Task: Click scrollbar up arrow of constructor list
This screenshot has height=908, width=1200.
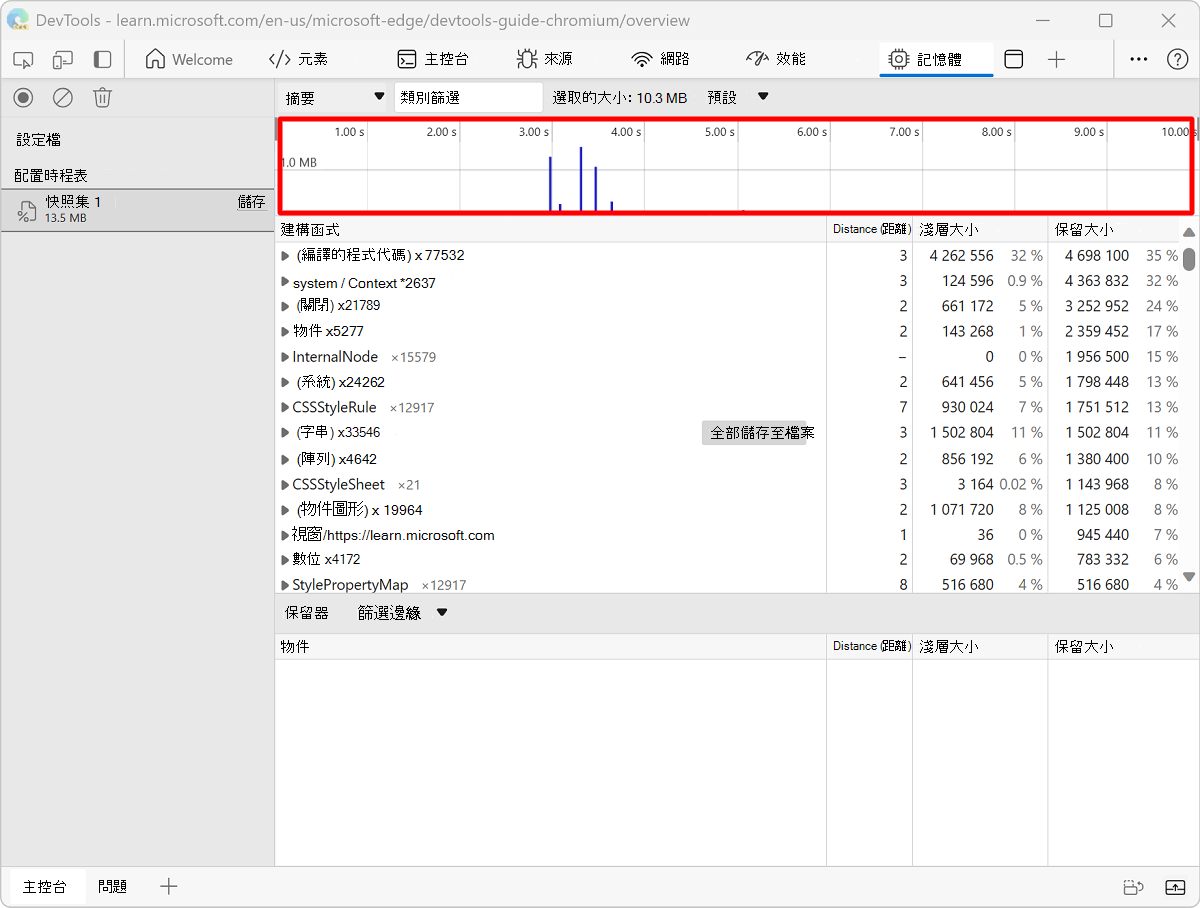Action: pyautogui.click(x=1189, y=233)
